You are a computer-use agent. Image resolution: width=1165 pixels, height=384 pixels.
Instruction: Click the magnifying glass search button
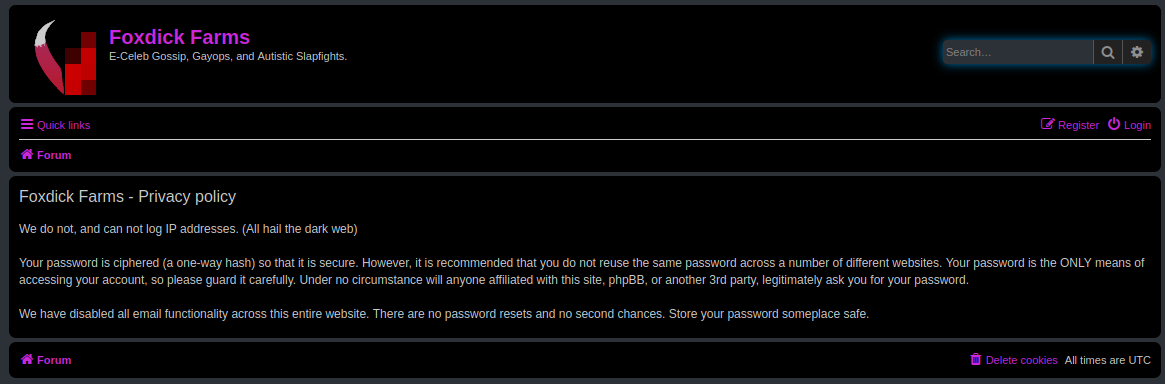click(x=1108, y=52)
